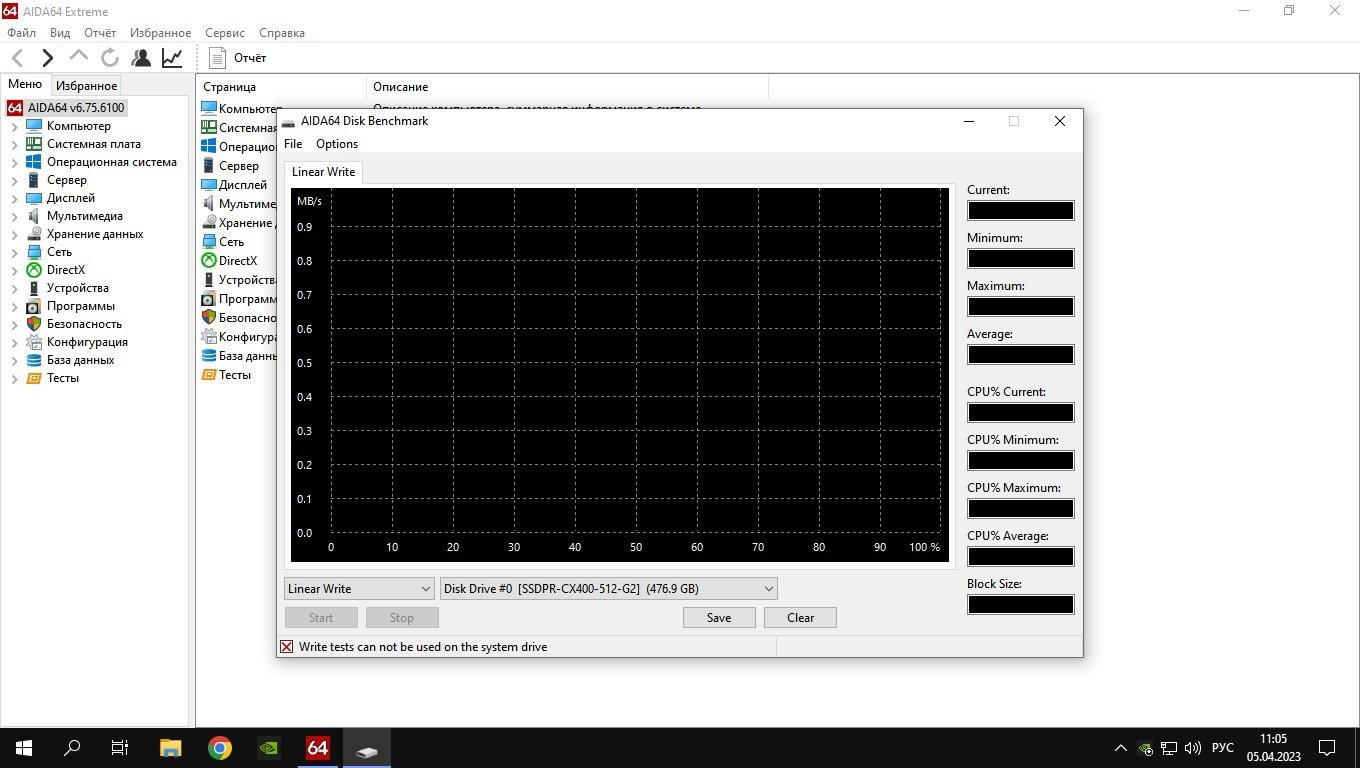
Task: Select Хранение данных in left tree
Action: point(95,234)
